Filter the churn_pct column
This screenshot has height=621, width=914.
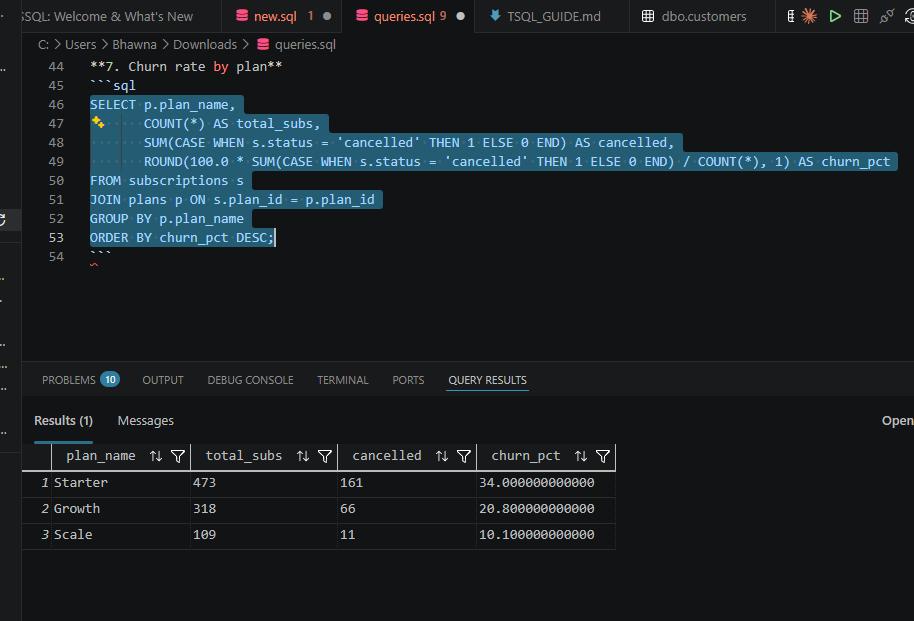pos(603,456)
